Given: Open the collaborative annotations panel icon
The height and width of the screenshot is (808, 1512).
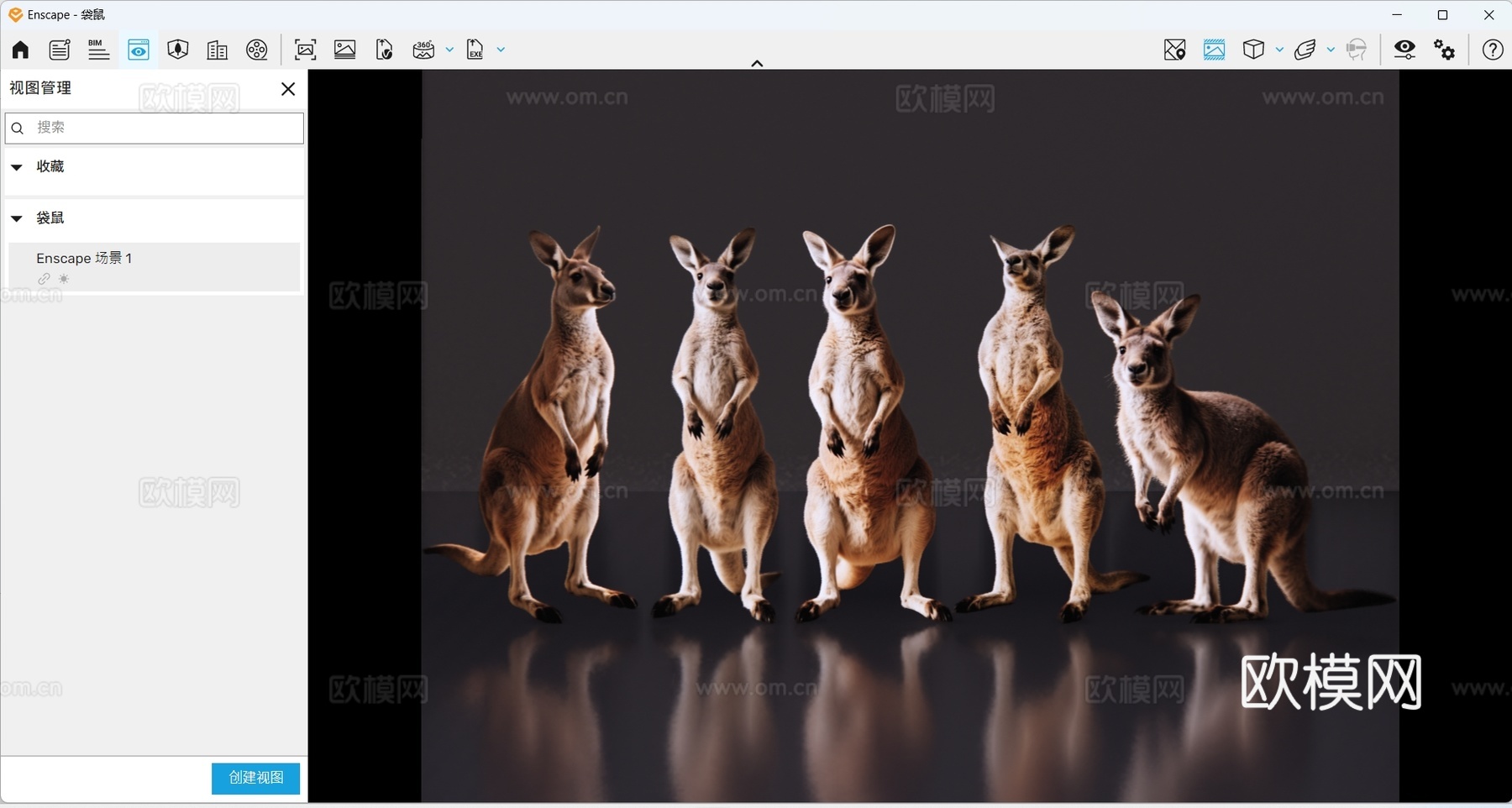Looking at the screenshot, I should [x=60, y=50].
